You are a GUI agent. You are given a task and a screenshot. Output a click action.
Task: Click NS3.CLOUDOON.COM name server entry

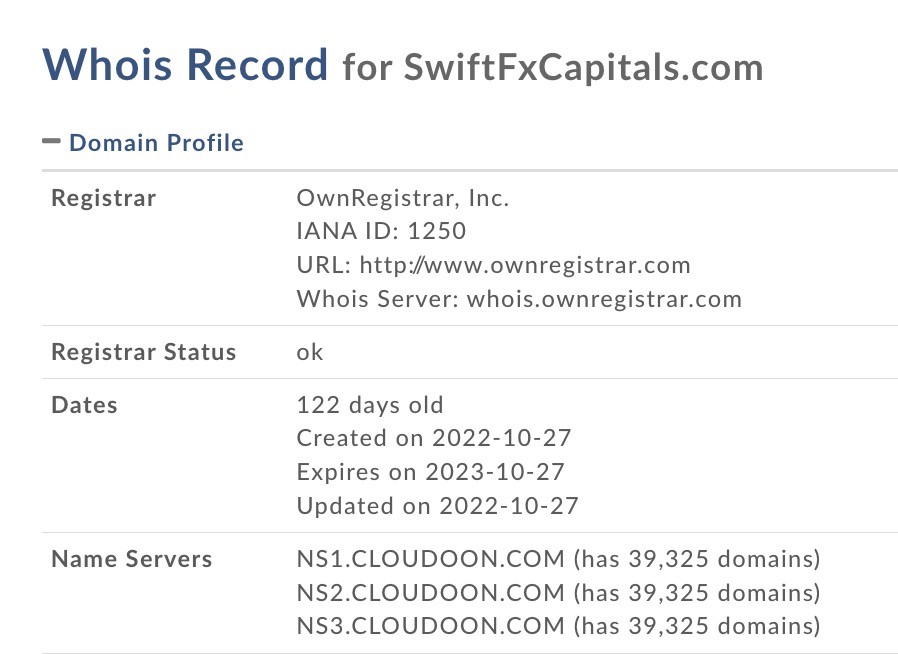(x=559, y=626)
